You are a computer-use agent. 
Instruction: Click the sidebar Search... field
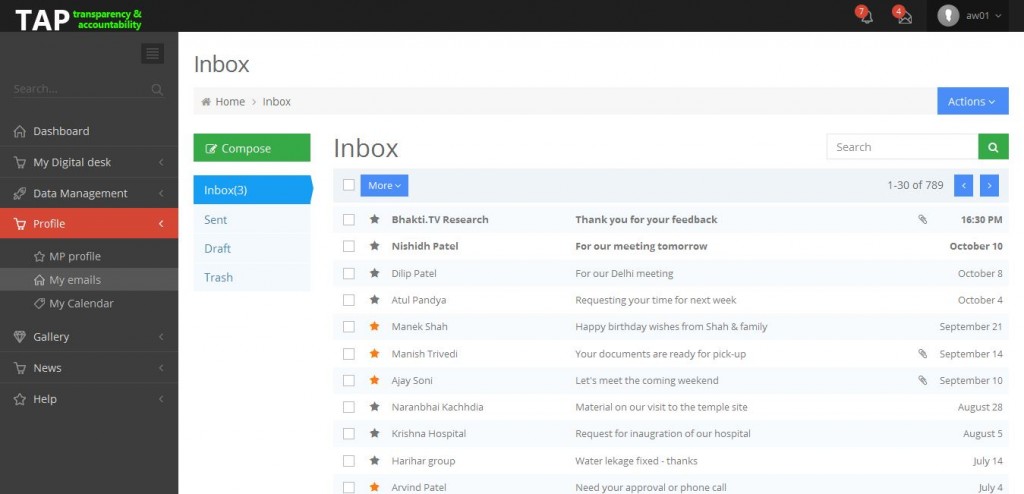(82, 89)
